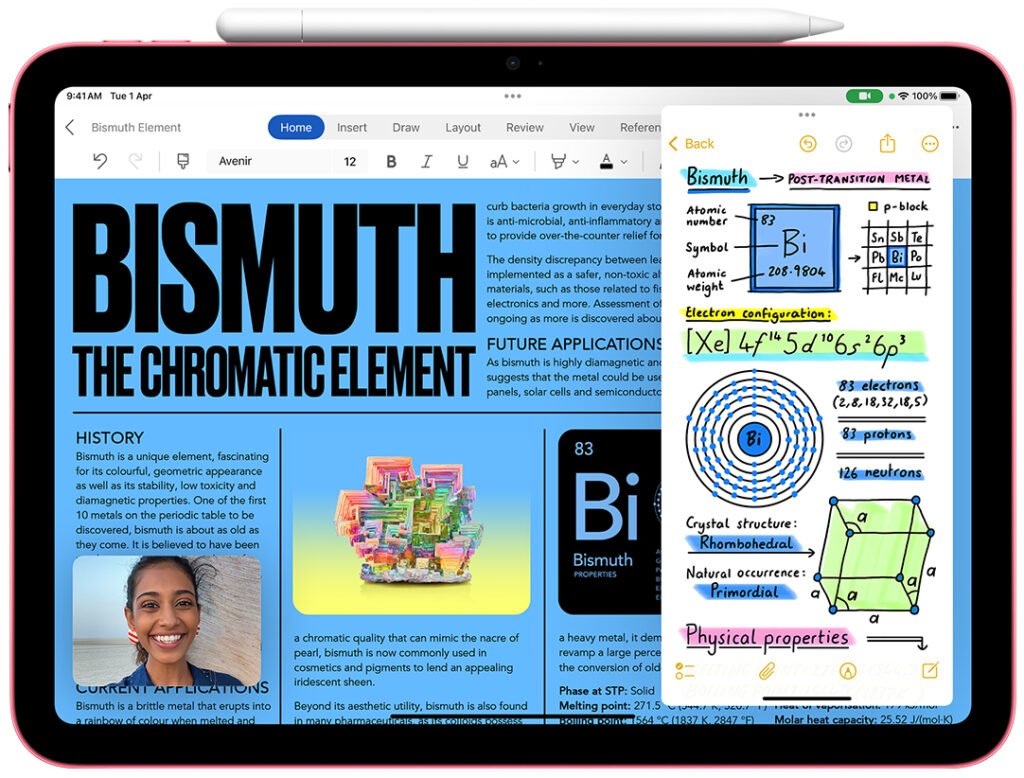The width and height of the screenshot is (1024, 778).
Task: Tap the Notes share icon
Action: [886, 144]
